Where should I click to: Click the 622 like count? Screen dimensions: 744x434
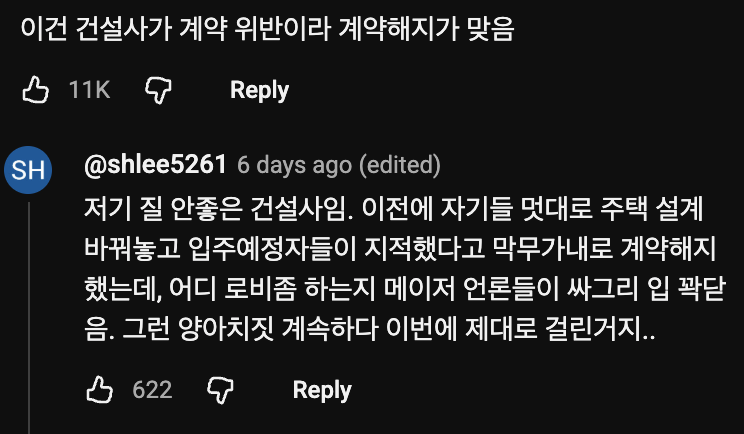[x=152, y=390]
